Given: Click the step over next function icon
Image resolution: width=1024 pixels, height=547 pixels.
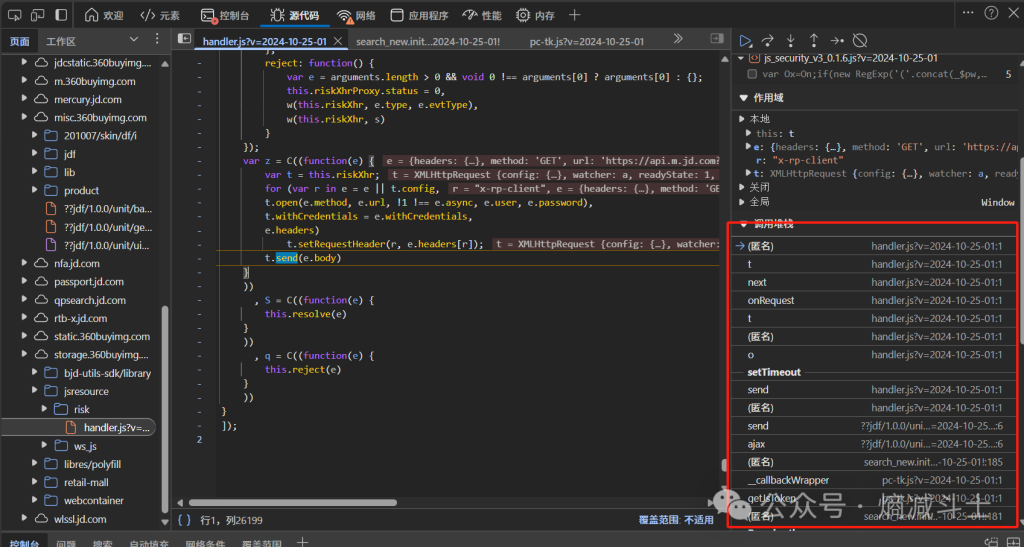Looking at the screenshot, I should [x=768, y=41].
